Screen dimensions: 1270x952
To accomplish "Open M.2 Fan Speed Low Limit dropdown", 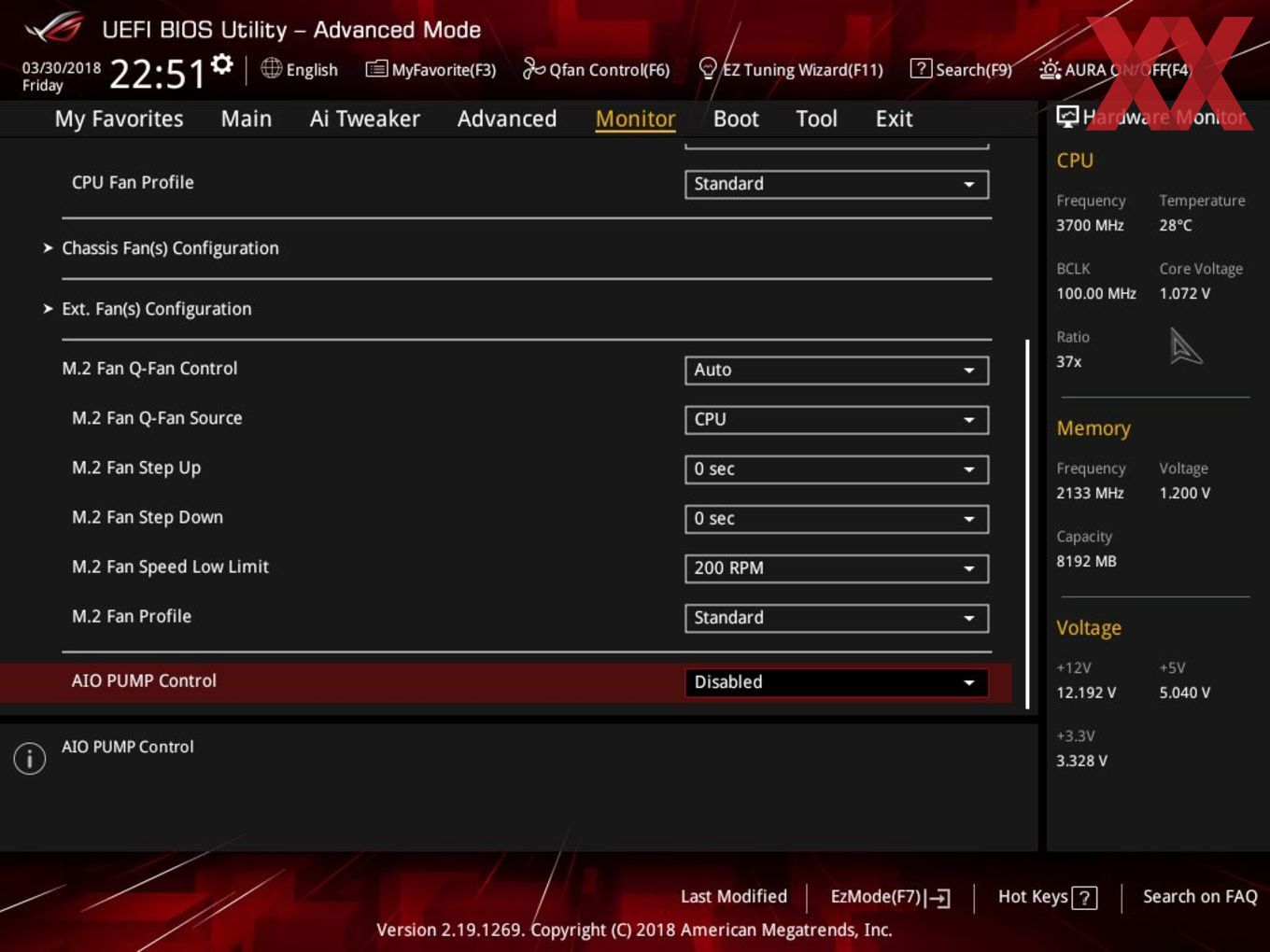I will pos(837,567).
